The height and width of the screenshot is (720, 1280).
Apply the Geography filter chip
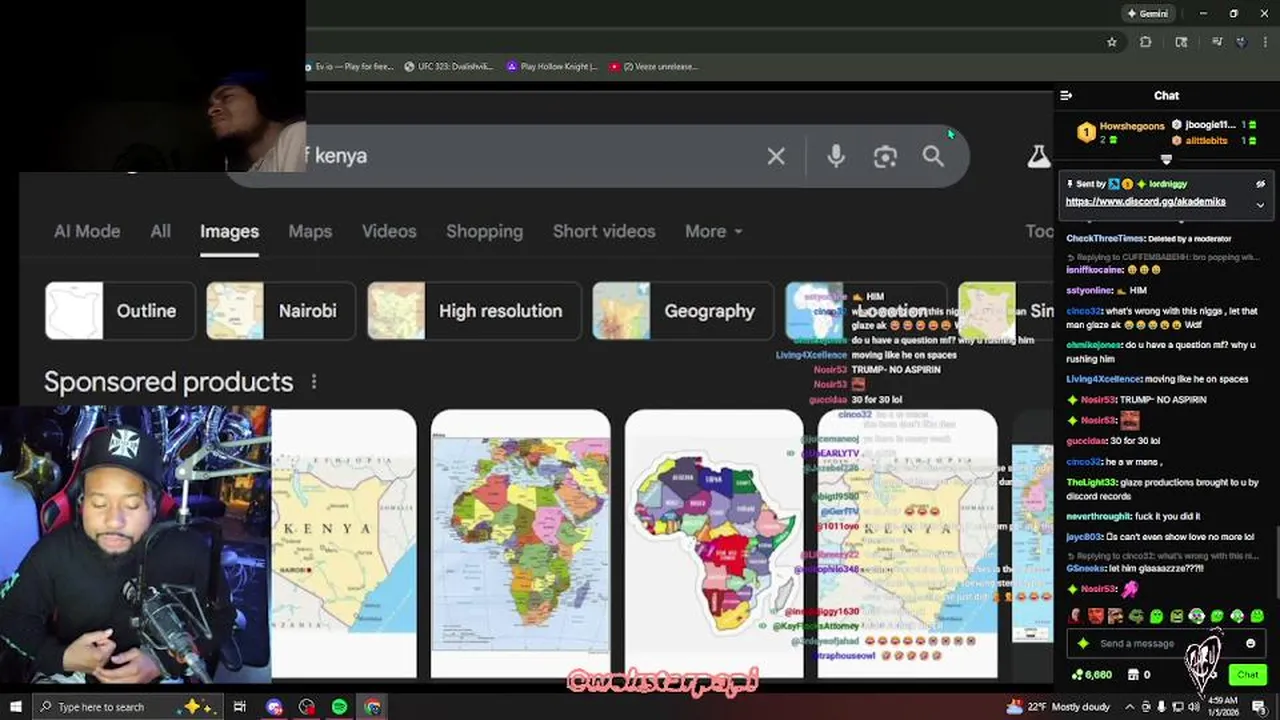[x=683, y=311]
